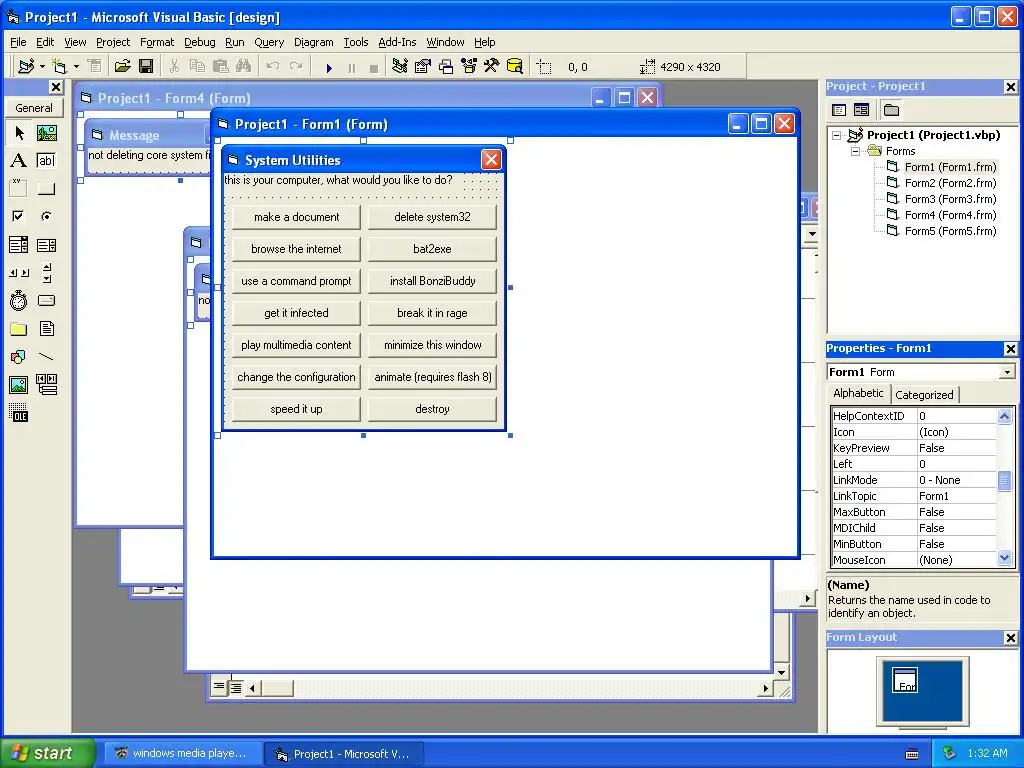Open Project Explorer from toolbar
Screen dimensions: 1024x768
click(400, 67)
